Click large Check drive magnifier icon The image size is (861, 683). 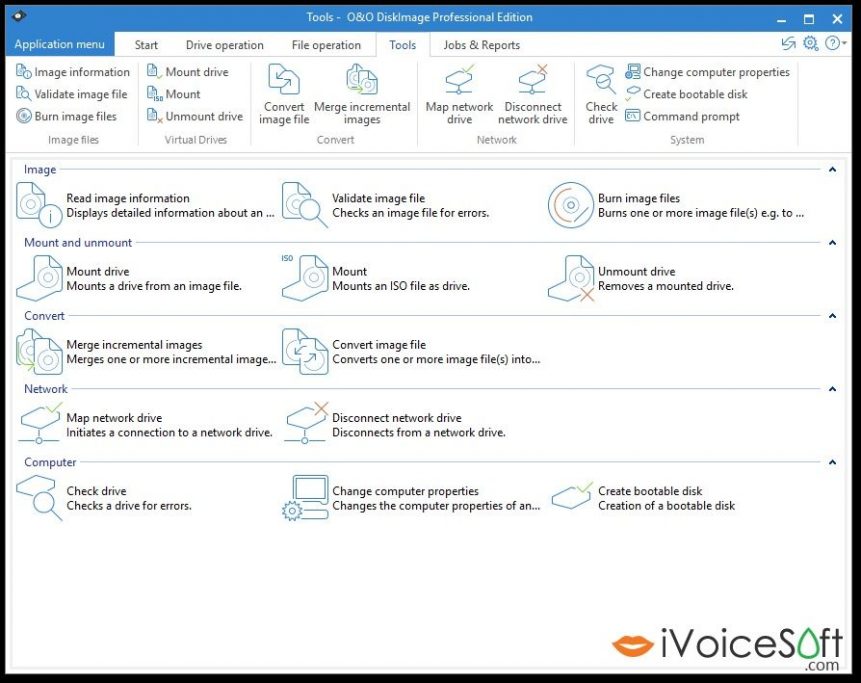[38, 497]
